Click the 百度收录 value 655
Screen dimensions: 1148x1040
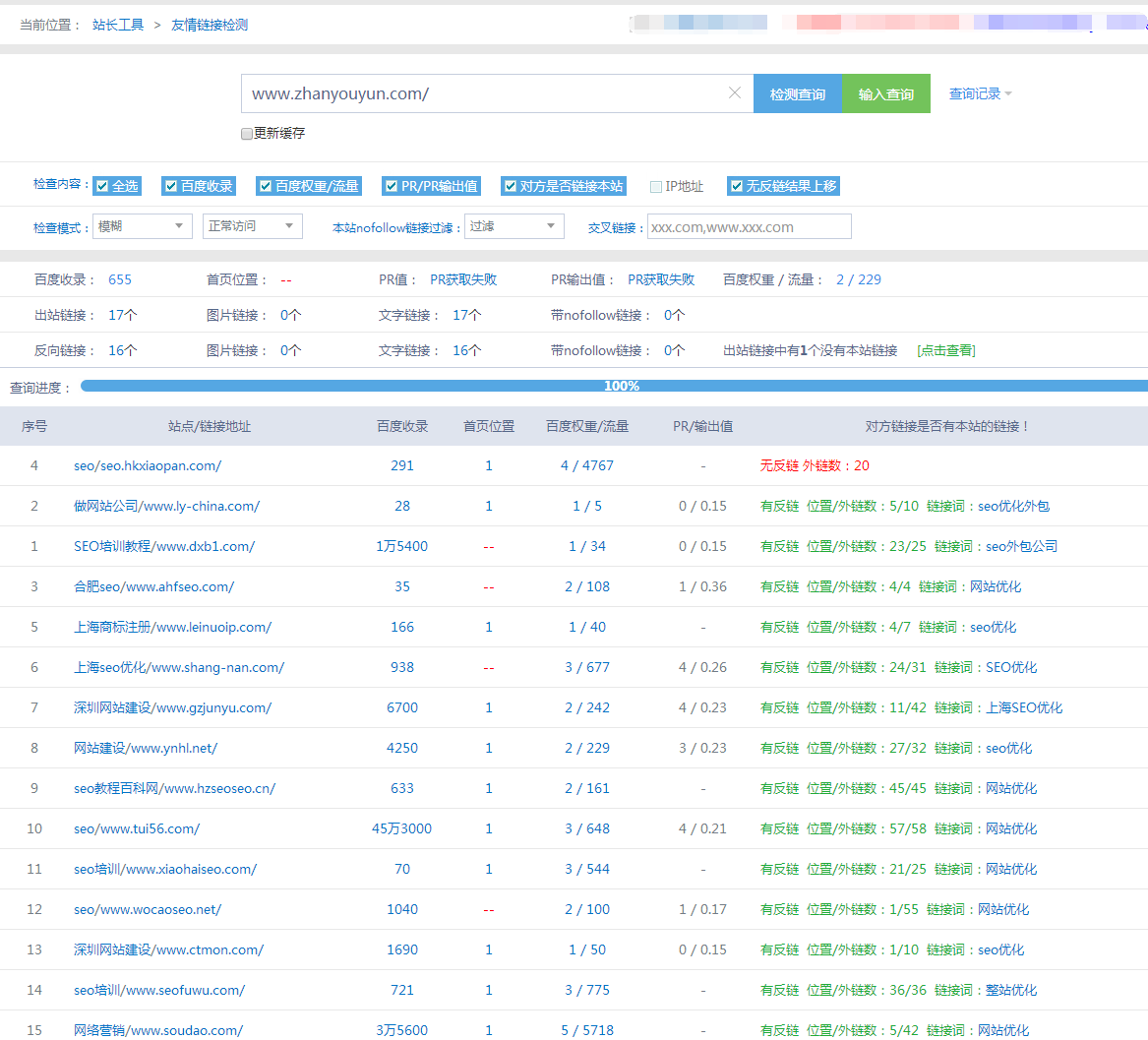pyautogui.click(x=120, y=279)
